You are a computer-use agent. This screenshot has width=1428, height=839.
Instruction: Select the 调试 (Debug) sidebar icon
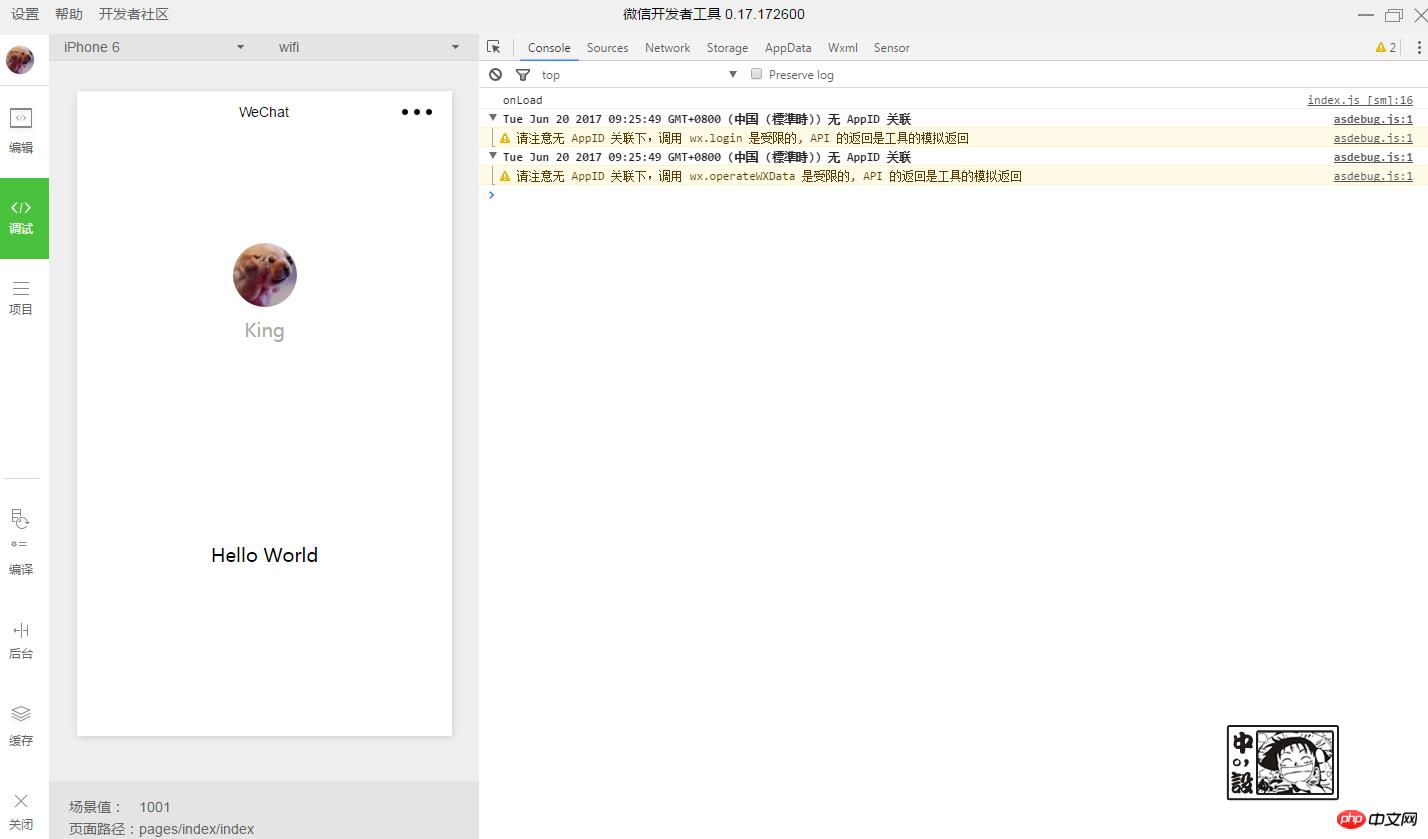coord(22,217)
